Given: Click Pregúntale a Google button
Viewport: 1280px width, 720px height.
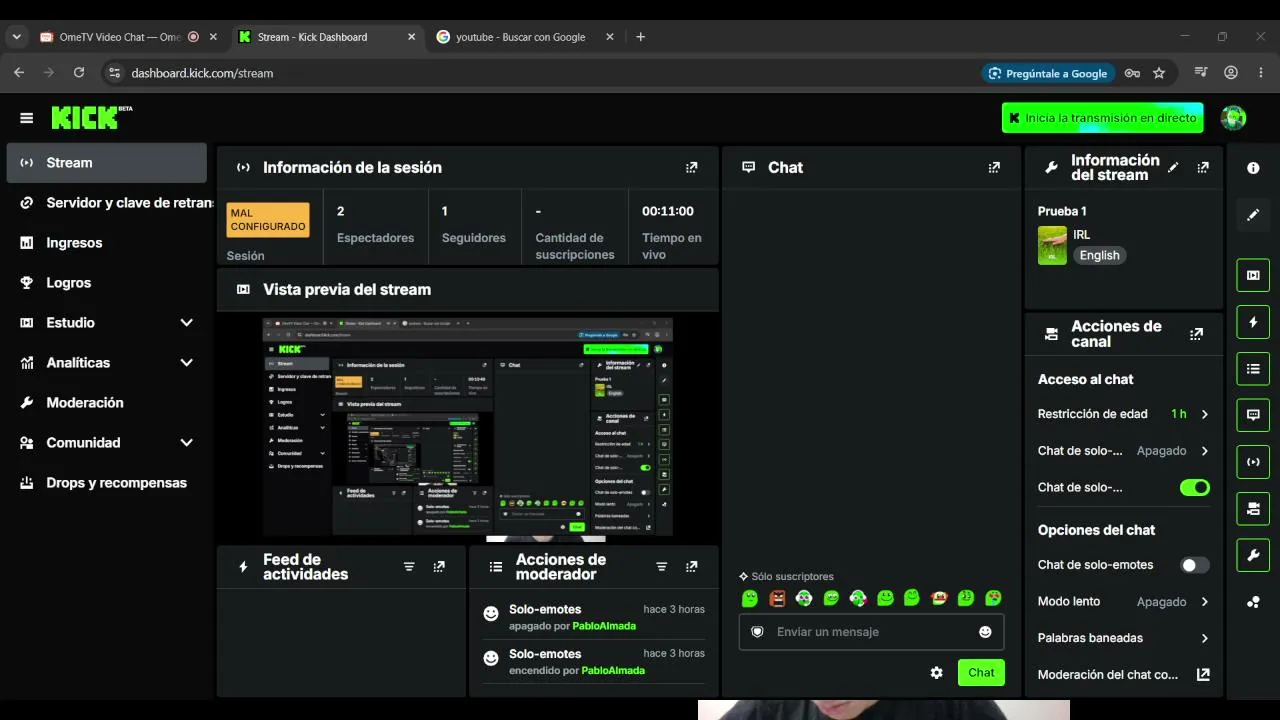Looking at the screenshot, I should click(x=1047, y=73).
